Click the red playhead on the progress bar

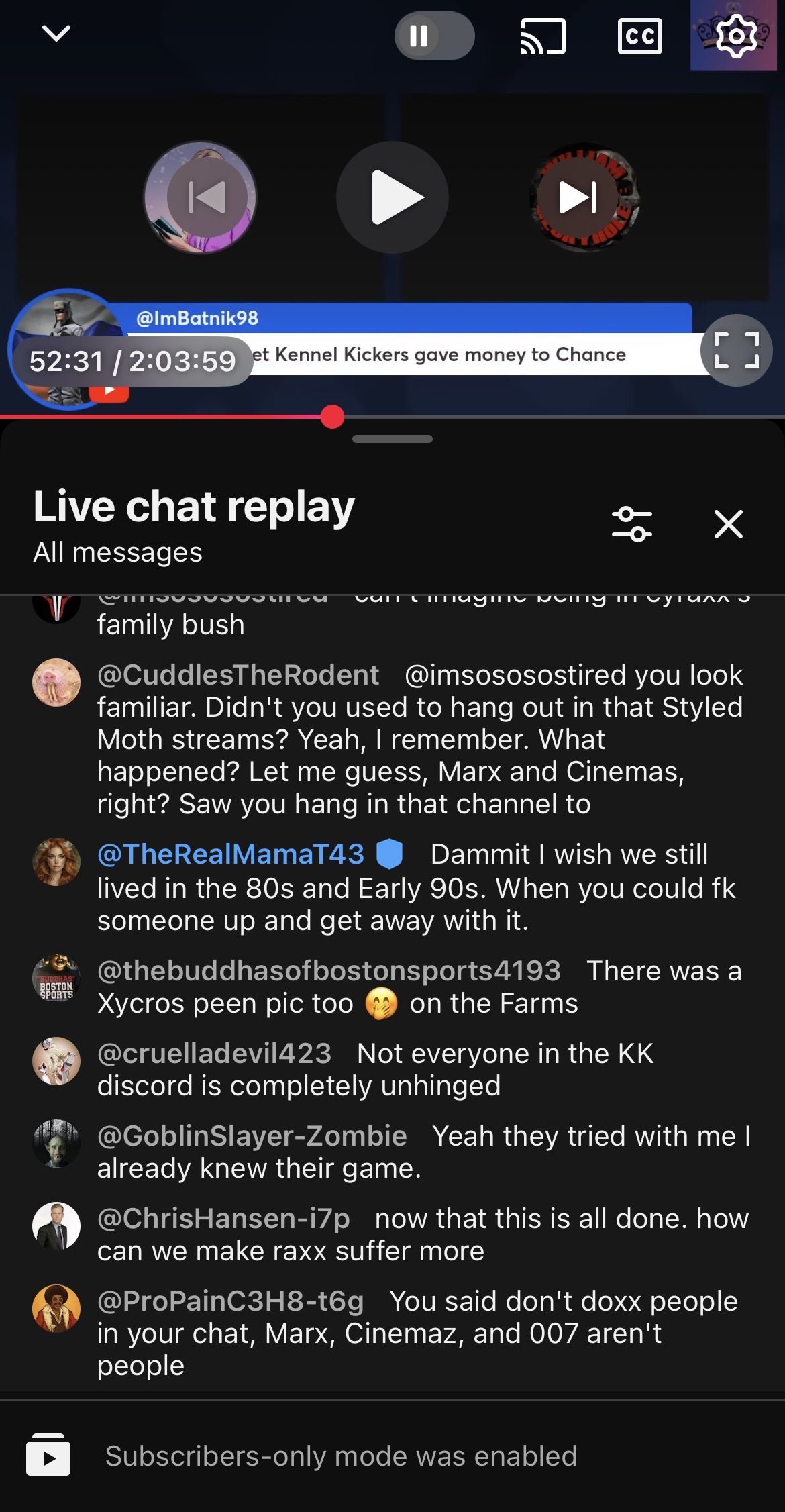pyautogui.click(x=332, y=417)
